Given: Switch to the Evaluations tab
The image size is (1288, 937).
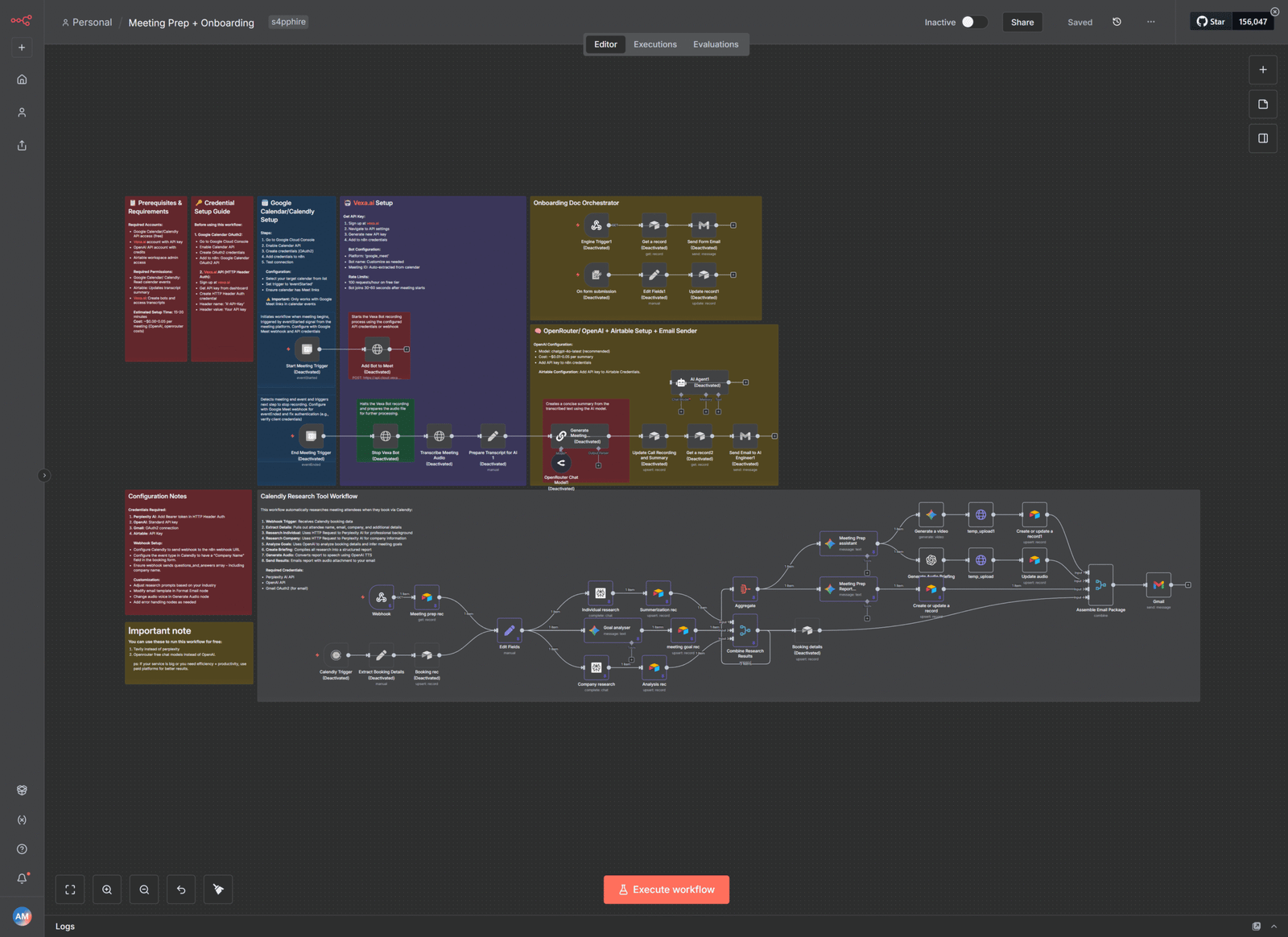Looking at the screenshot, I should click(x=715, y=44).
